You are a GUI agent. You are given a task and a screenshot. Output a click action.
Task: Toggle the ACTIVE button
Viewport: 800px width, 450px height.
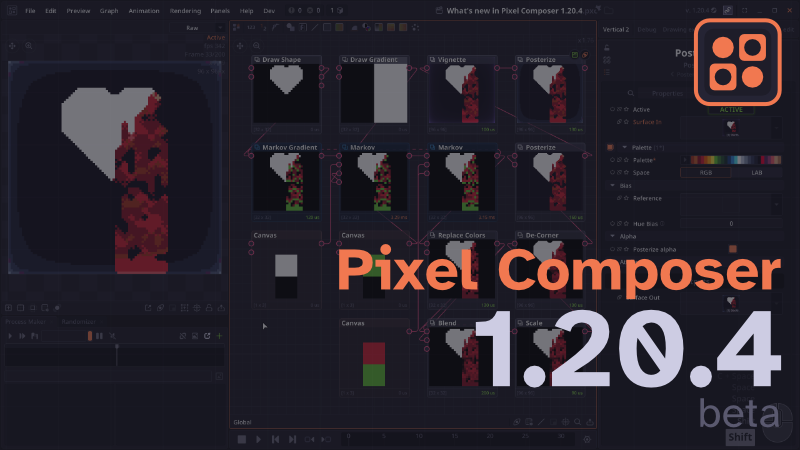coord(731,110)
